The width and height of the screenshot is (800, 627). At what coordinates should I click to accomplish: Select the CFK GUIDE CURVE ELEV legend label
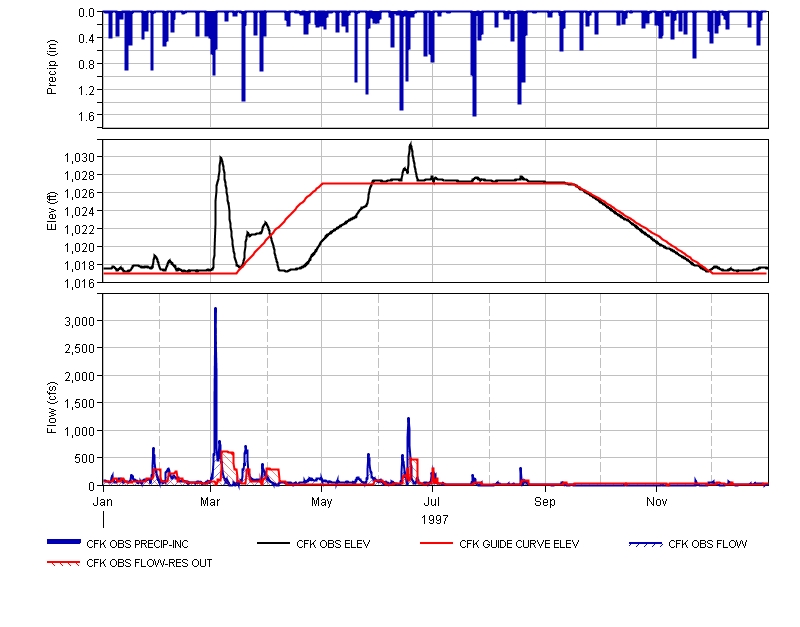point(519,544)
